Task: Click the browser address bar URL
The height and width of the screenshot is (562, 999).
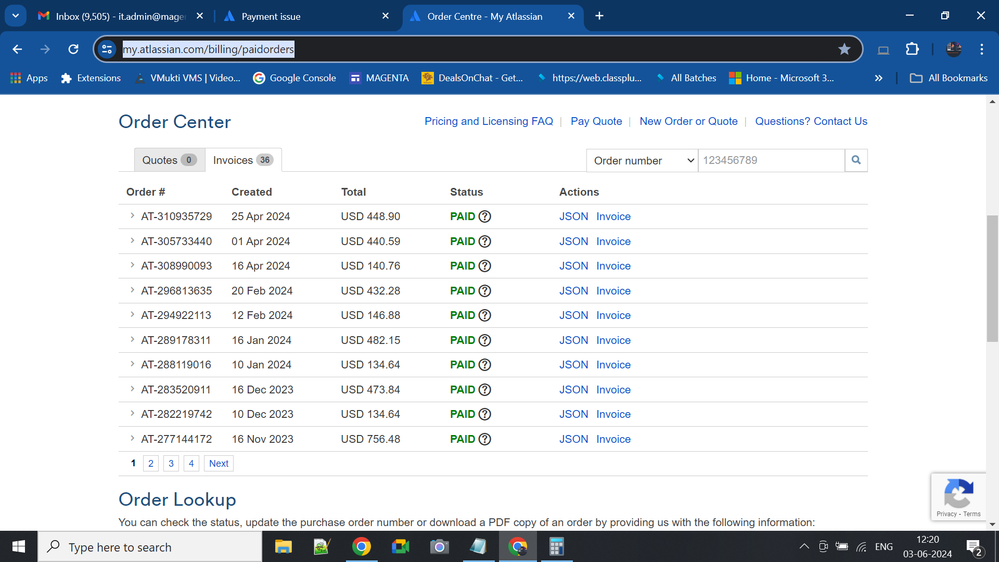Action: (208, 49)
